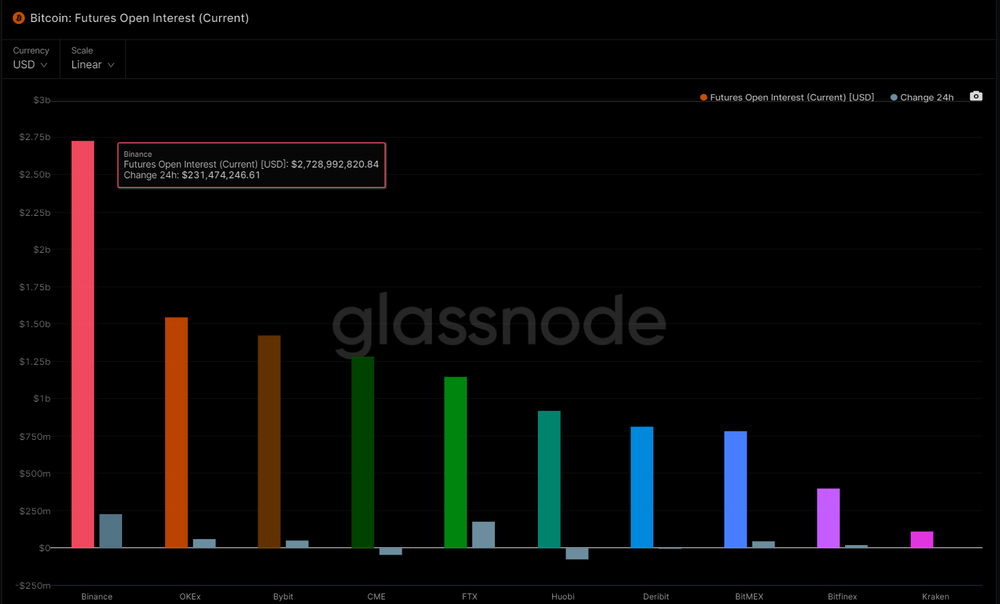Click the BitMEX Change 24h bar

point(763,544)
